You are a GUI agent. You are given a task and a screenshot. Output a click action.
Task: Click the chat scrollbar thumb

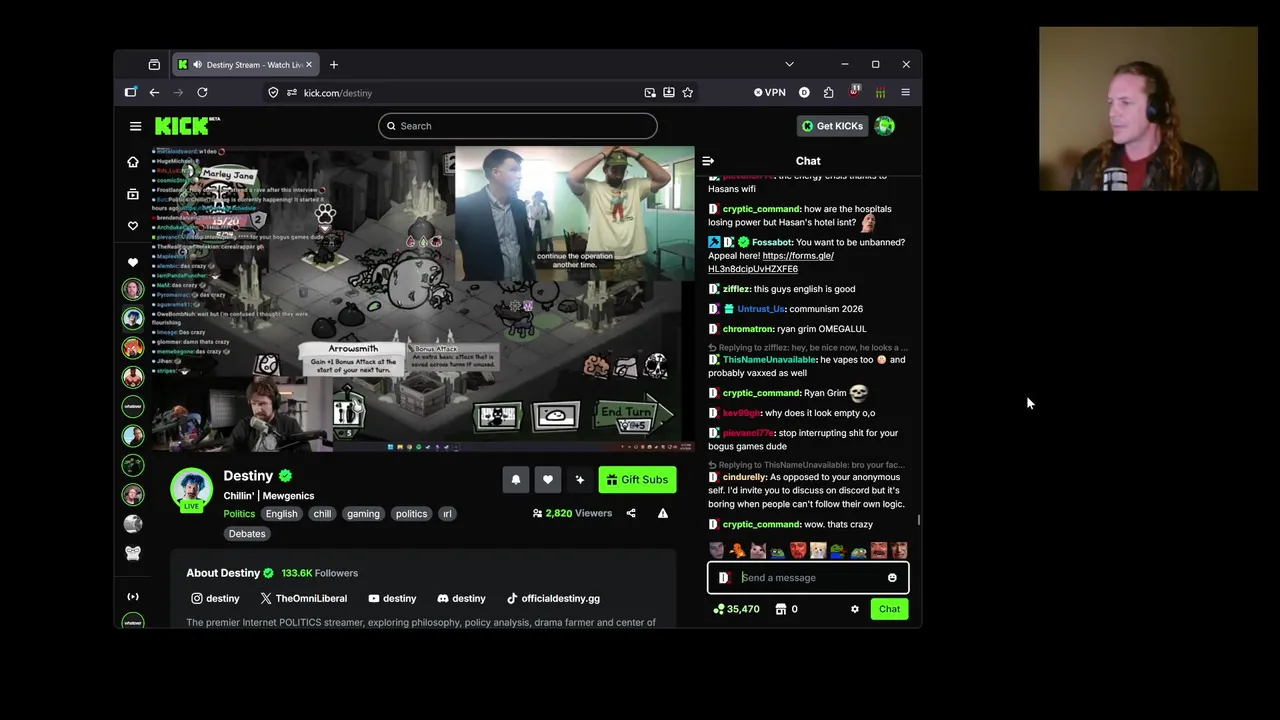click(x=918, y=519)
